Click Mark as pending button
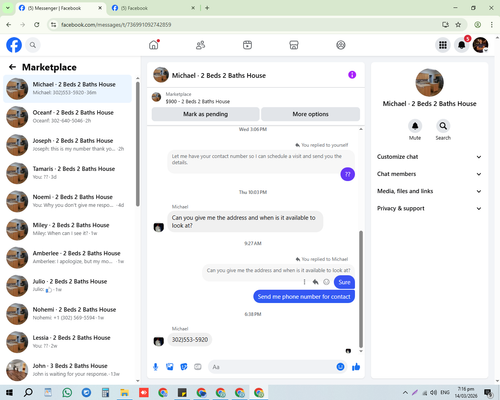Viewport: 500px width, 400px height. (x=206, y=114)
